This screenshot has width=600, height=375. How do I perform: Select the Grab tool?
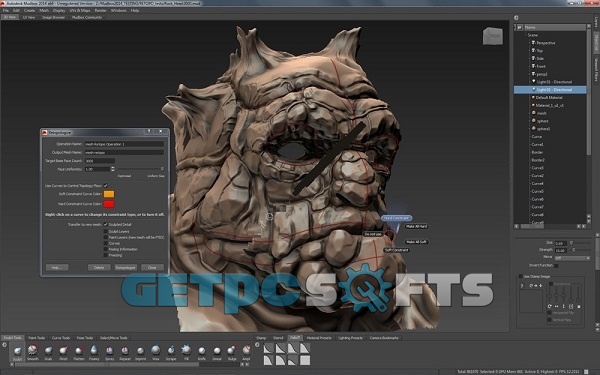48,351
